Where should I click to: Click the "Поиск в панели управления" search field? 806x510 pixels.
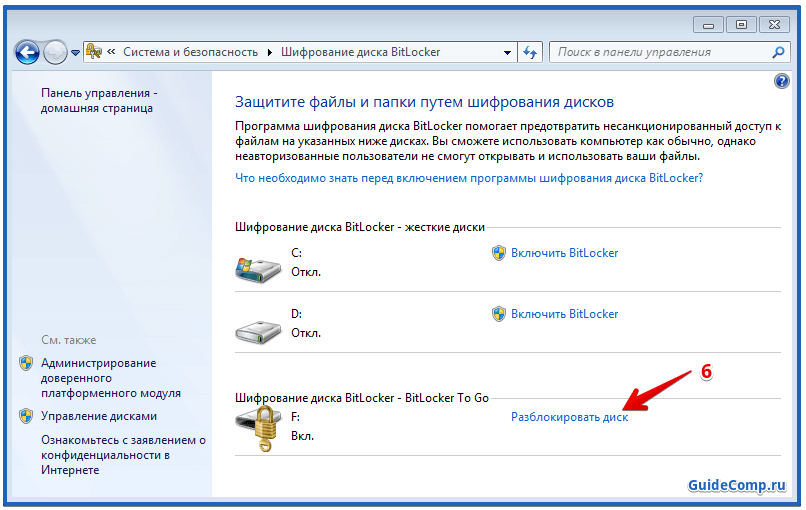coord(660,52)
